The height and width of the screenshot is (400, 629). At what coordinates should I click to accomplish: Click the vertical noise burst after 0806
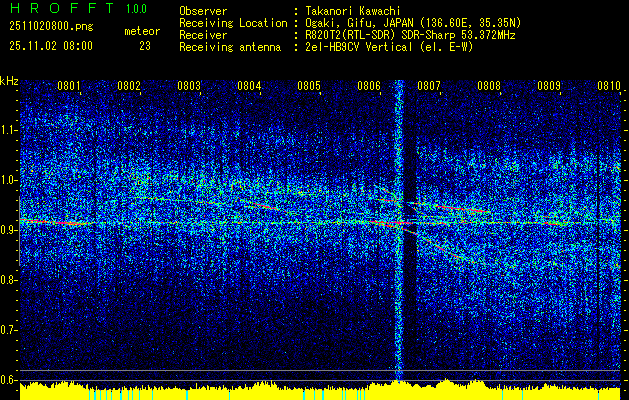(399, 231)
